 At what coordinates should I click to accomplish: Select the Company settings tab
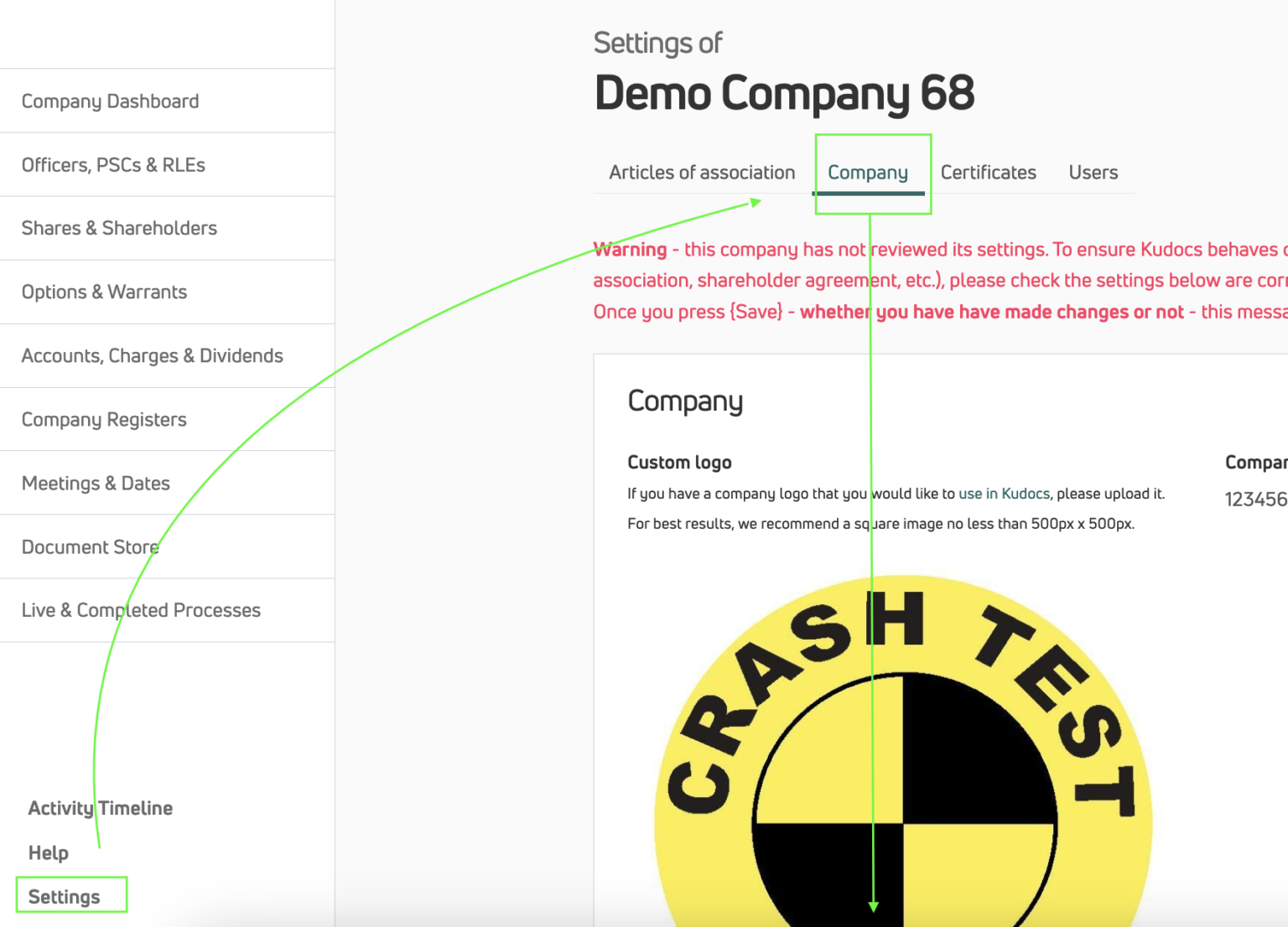pyautogui.click(x=867, y=173)
